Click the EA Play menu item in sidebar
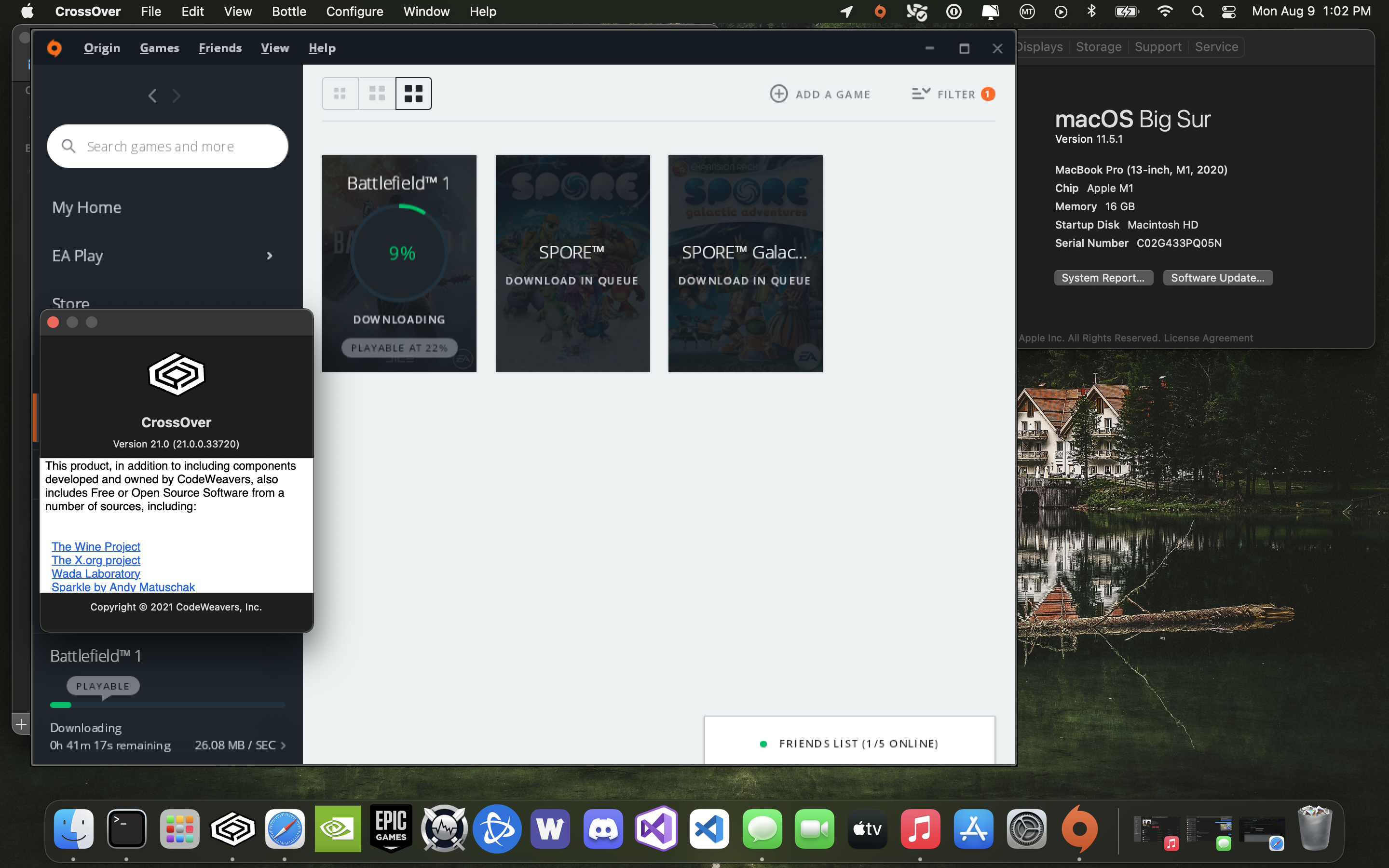The image size is (1389, 868). coord(164,256)
